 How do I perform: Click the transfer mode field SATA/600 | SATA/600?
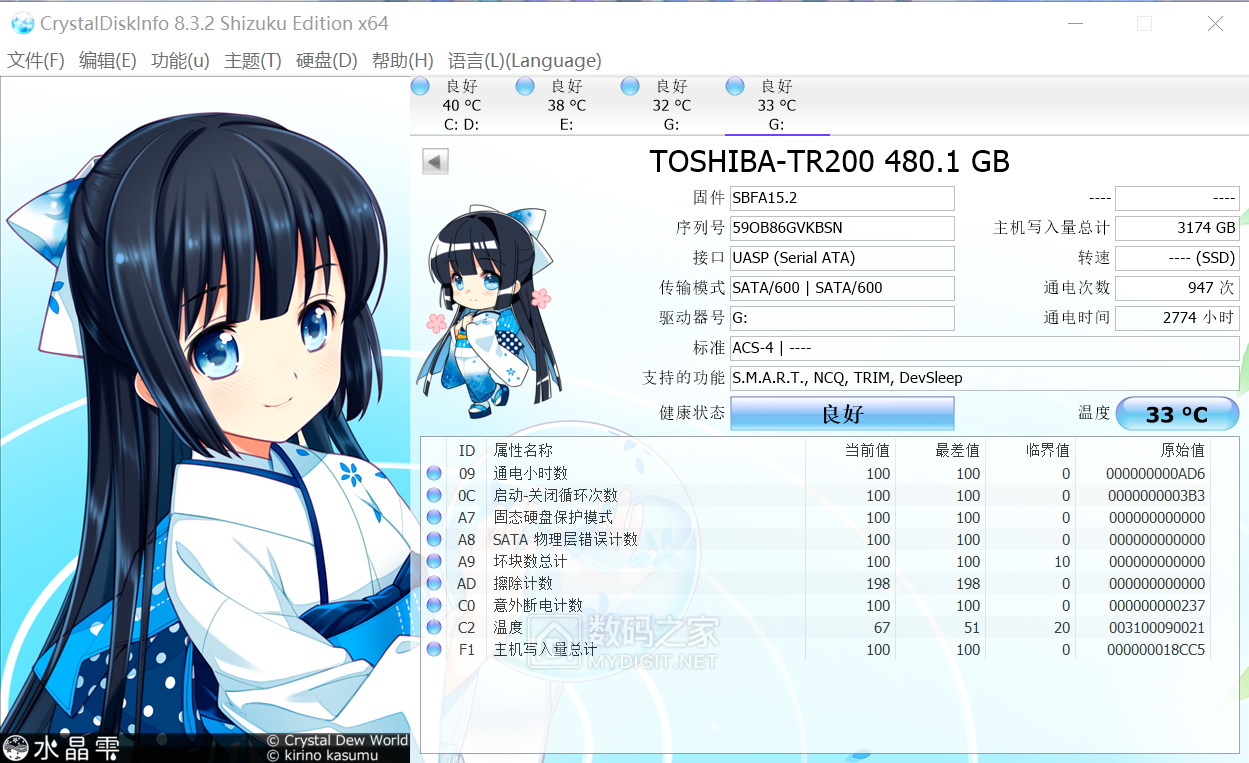(842, 288)
